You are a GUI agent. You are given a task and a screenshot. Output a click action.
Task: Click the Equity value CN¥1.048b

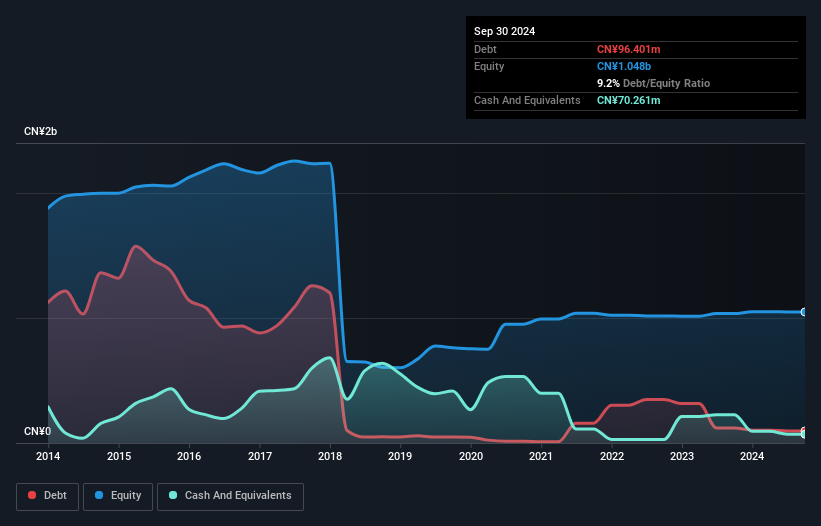(x=624, y=66)
